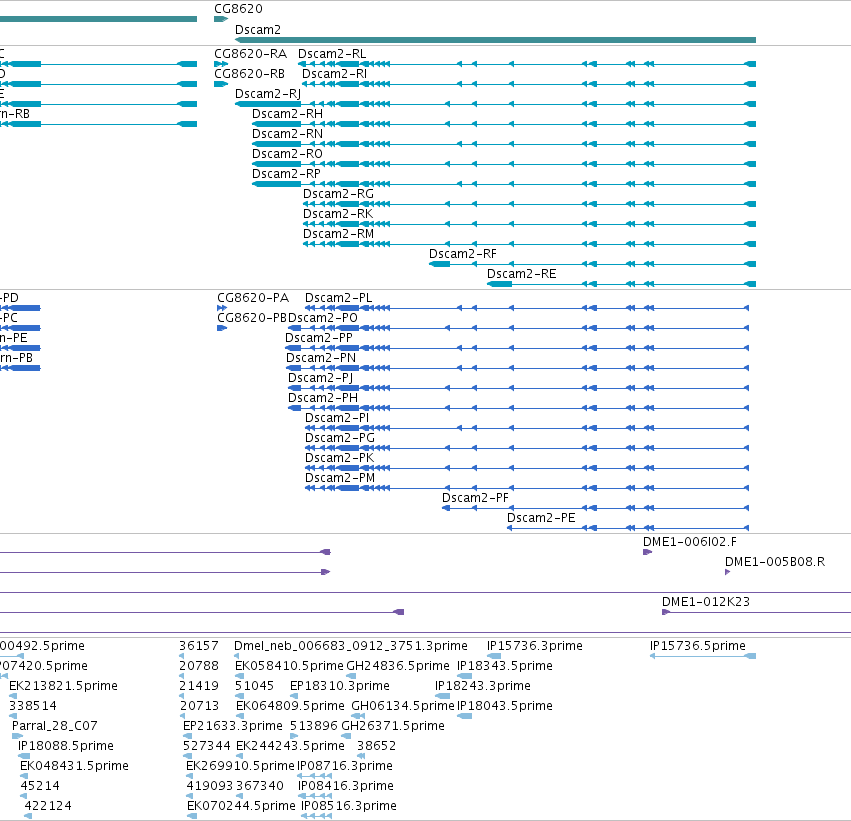Select the DME1-012K23 clone feature
851x821 pixels.
click(756, 613)
